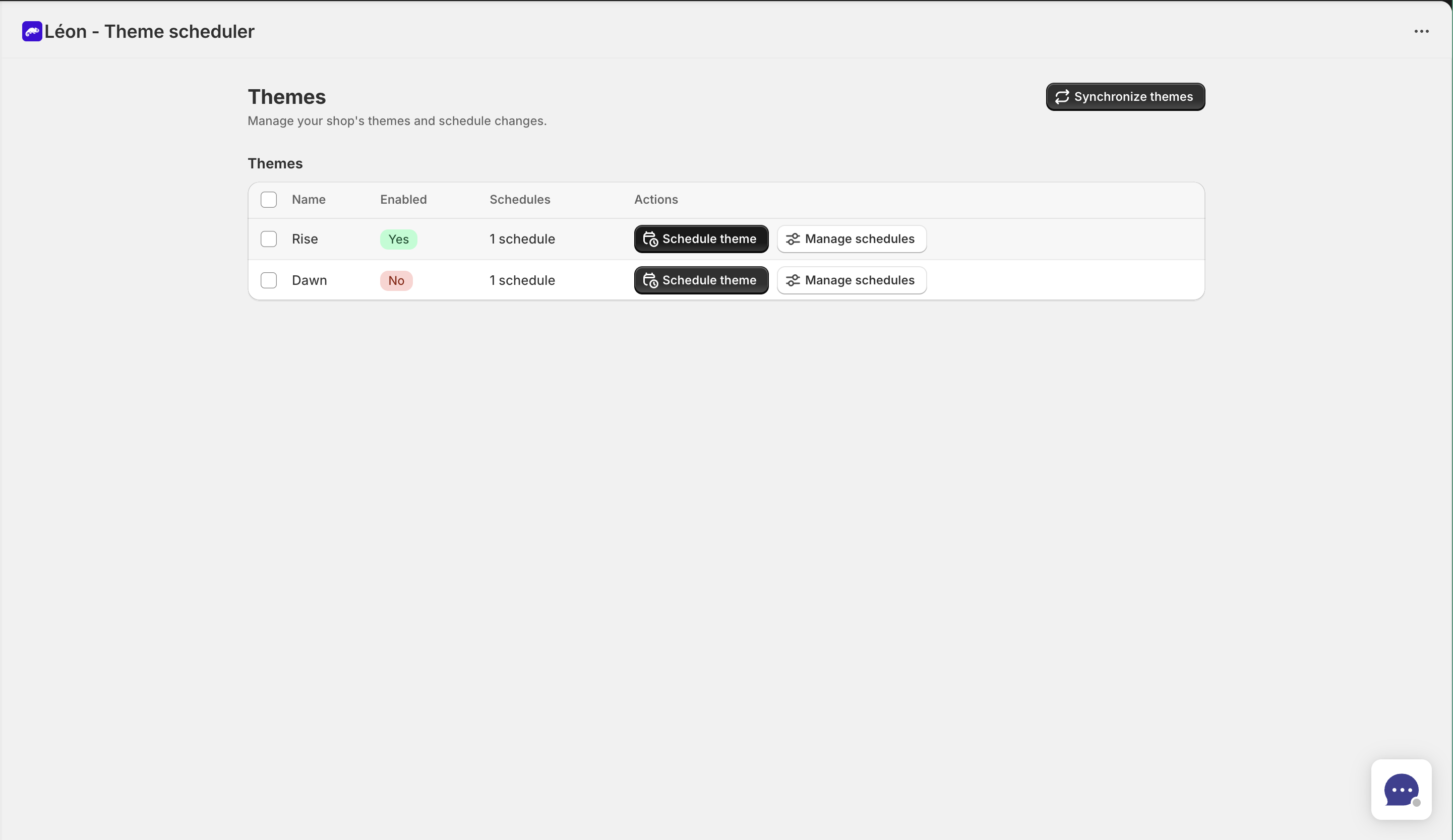The height and width of the screenshot is (840, 1453).
Task: Click the Name column header
Action: (308, 200)
